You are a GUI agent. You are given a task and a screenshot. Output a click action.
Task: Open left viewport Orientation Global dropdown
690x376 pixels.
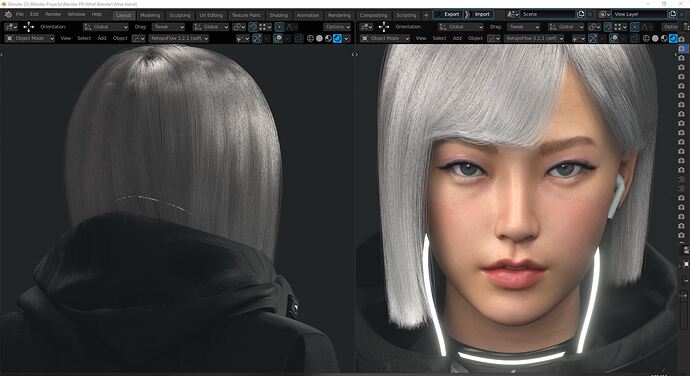pos(106,27)
